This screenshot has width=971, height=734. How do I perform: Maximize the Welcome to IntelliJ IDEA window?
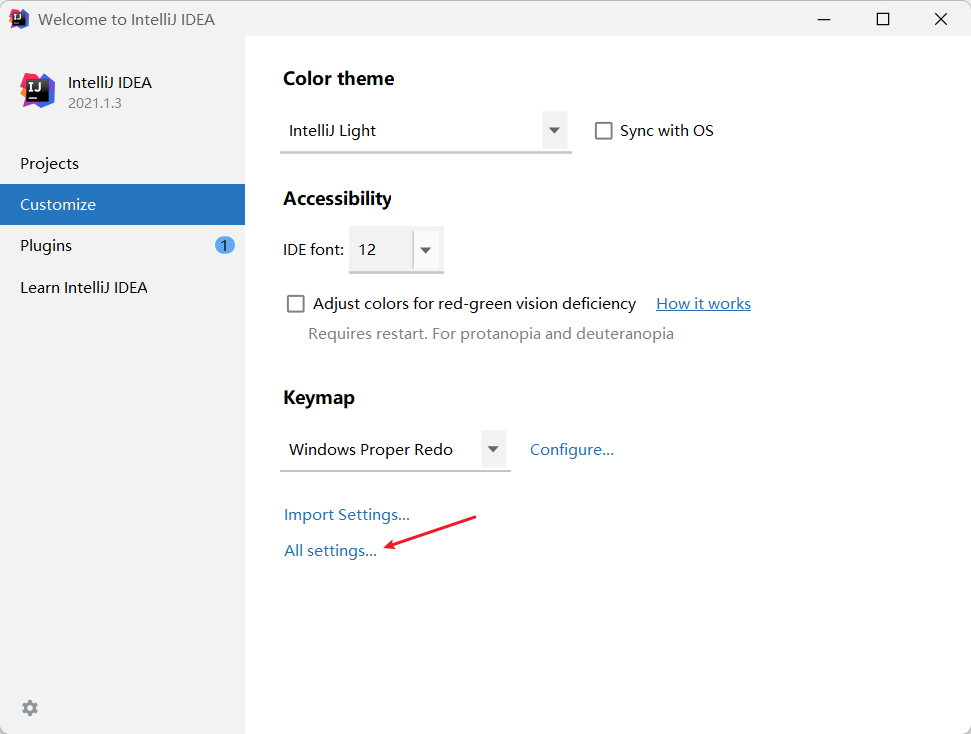[x=883, y=19]
